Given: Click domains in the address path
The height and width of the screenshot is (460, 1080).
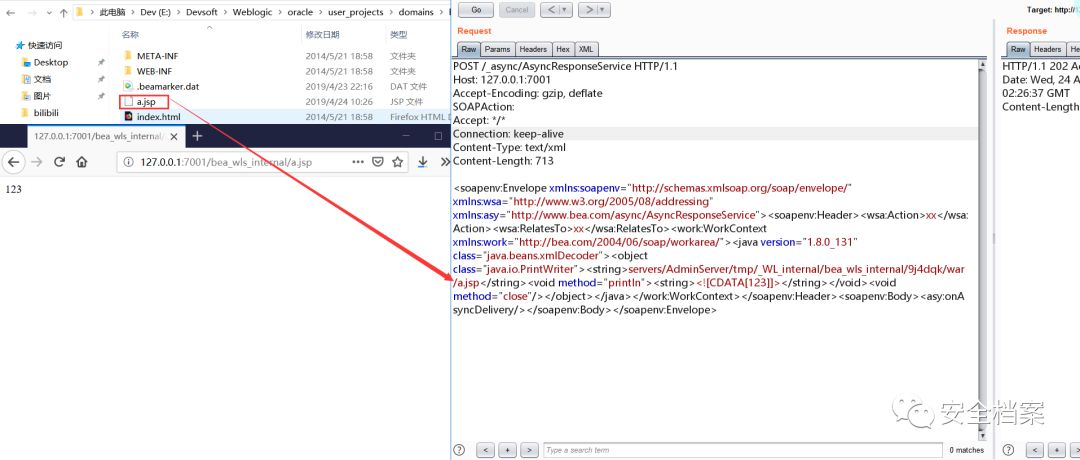Looking at the screenshot, I should (416, 12).
